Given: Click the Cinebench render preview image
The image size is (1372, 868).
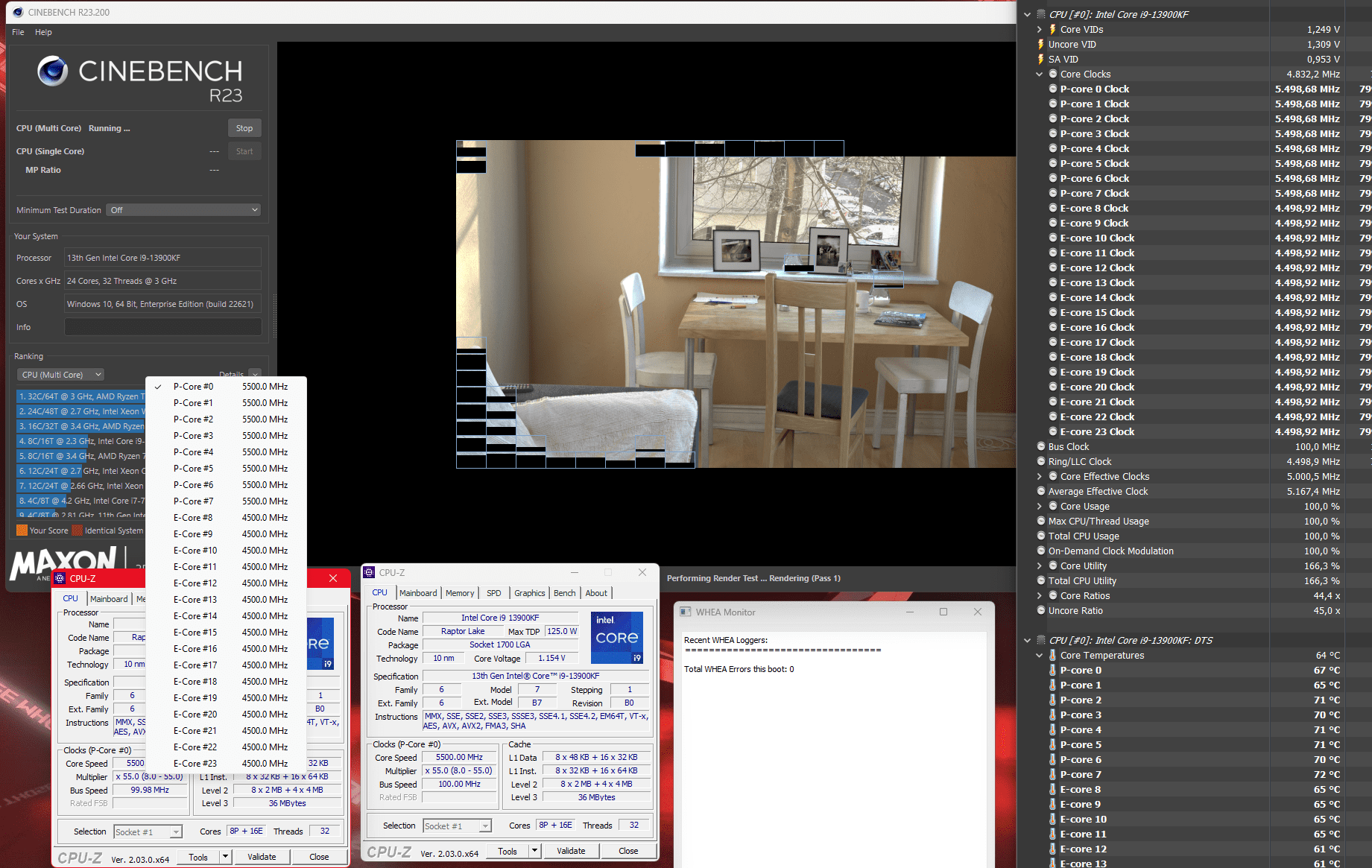Looking at the screenshot, I should [736, 304].
